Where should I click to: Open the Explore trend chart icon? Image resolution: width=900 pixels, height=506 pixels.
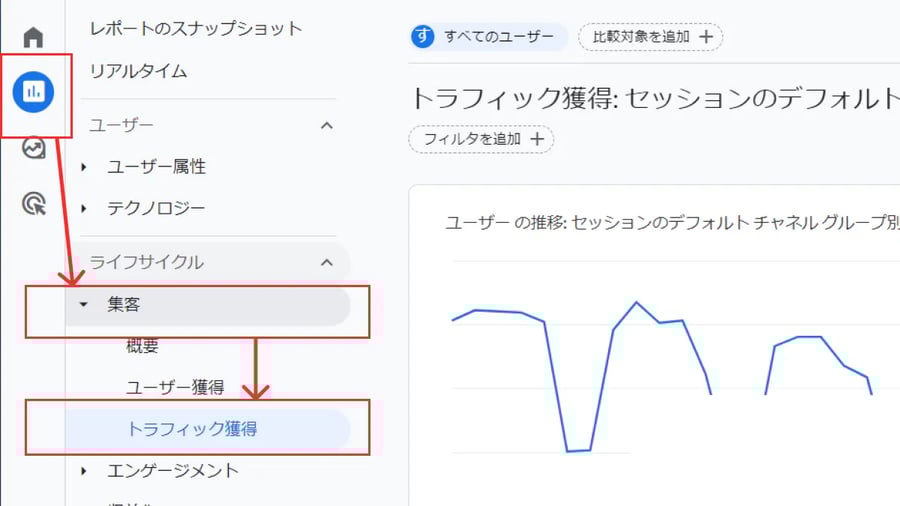click(x=33, y=148)
